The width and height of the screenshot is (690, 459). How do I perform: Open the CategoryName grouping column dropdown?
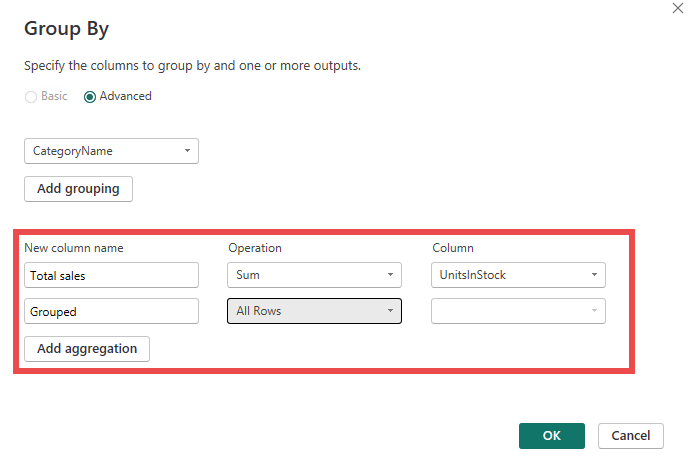coord(110,151)
